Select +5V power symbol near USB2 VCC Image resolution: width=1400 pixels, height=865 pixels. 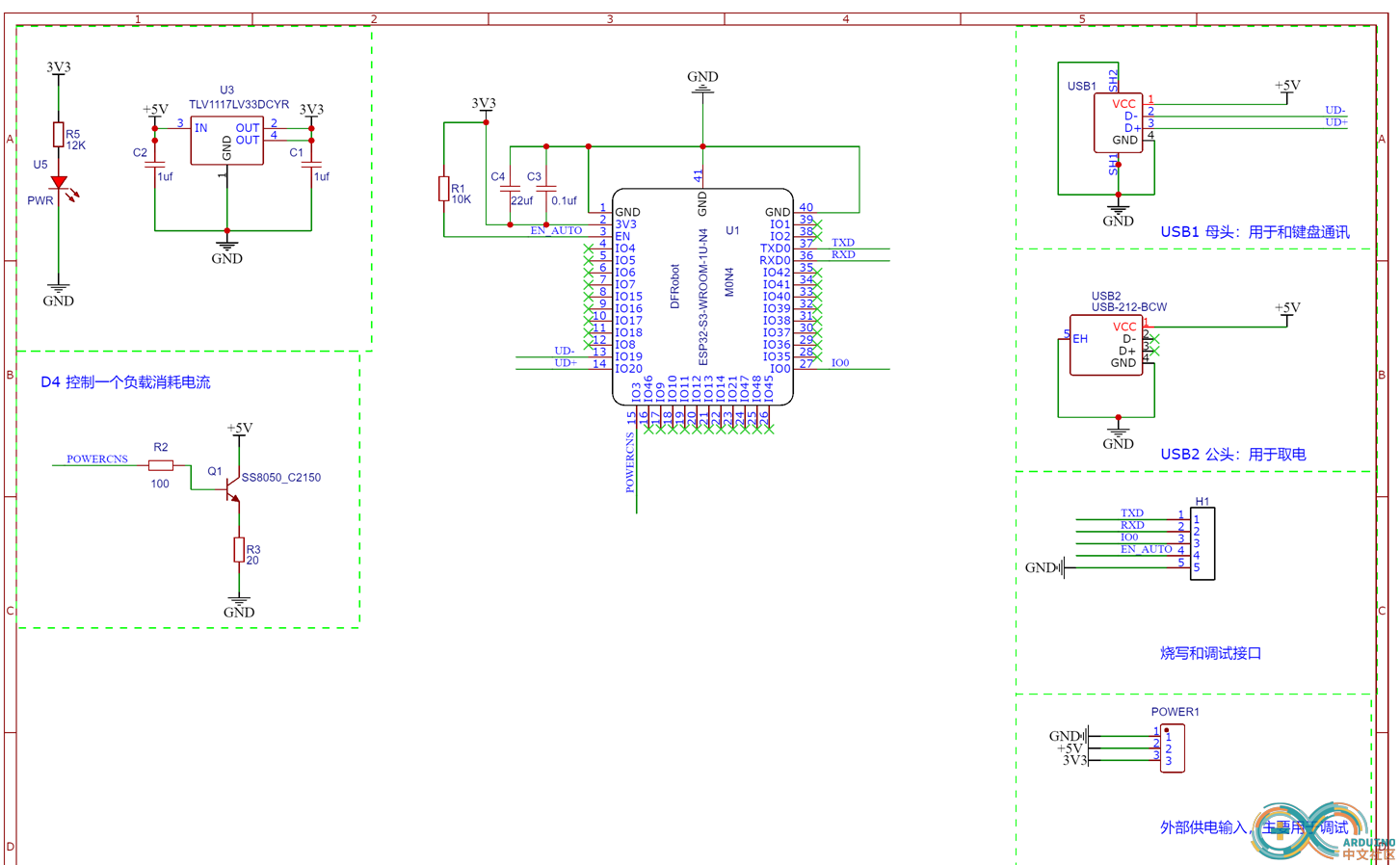[1287, 311]
